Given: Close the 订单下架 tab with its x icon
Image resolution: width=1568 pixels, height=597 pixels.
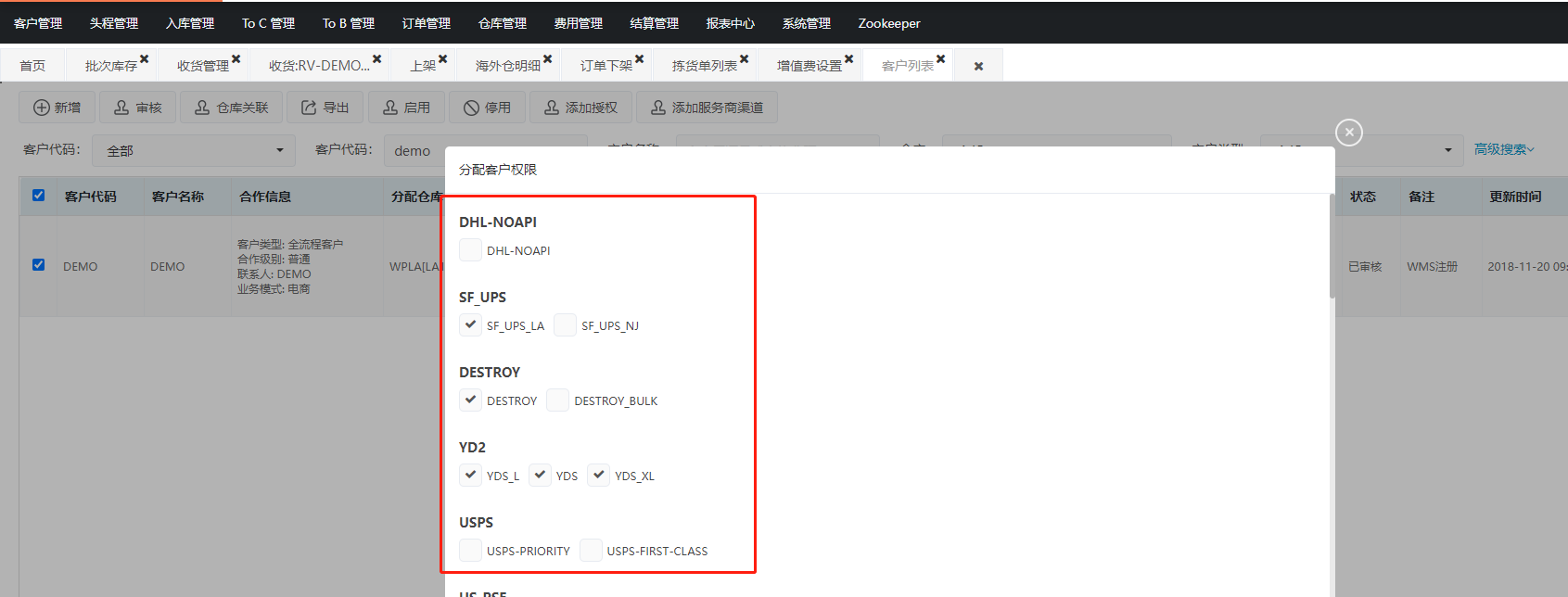Looking at the screenshot, I should [x=639, y=58].
